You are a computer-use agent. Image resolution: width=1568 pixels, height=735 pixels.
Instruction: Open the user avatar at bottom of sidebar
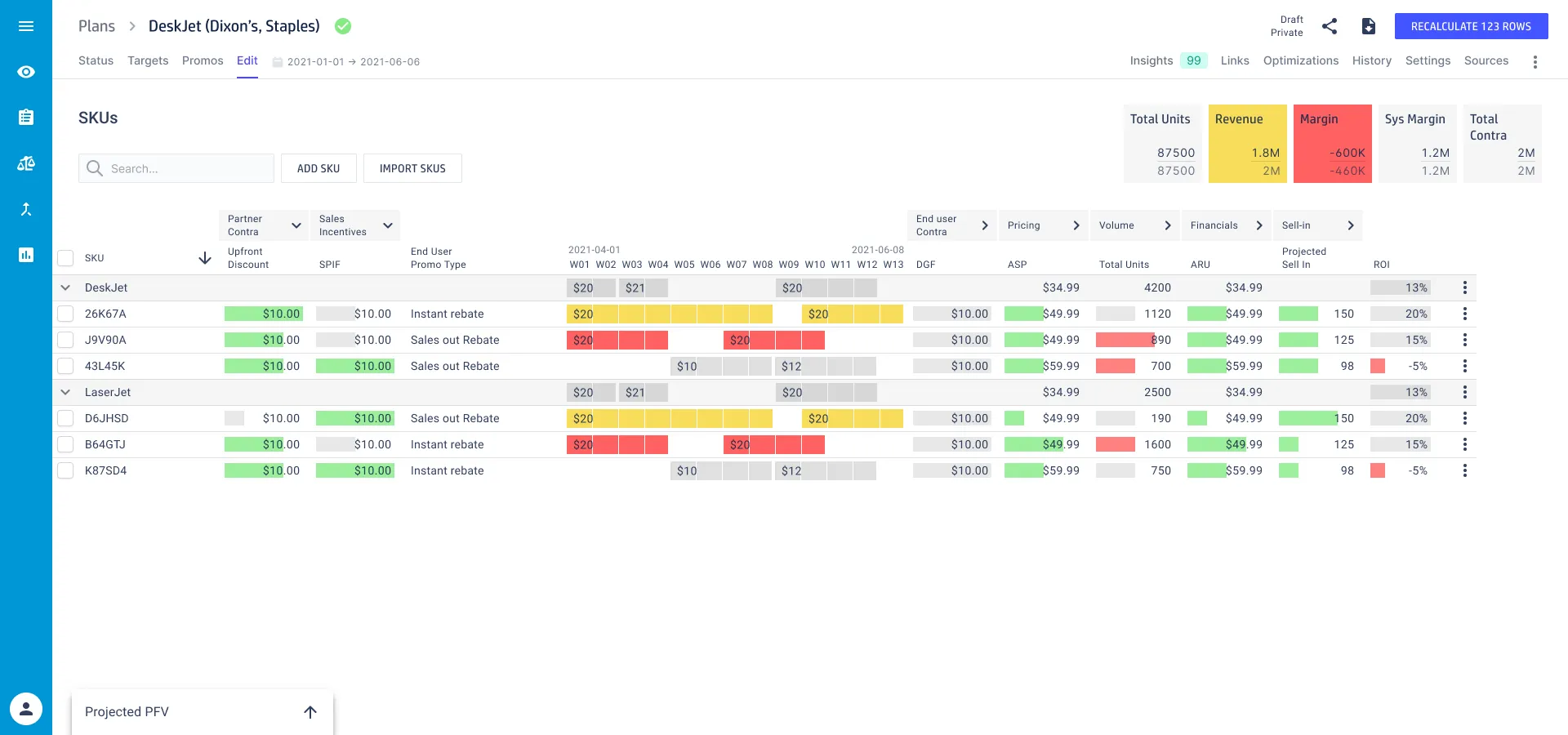coord(27,708)
